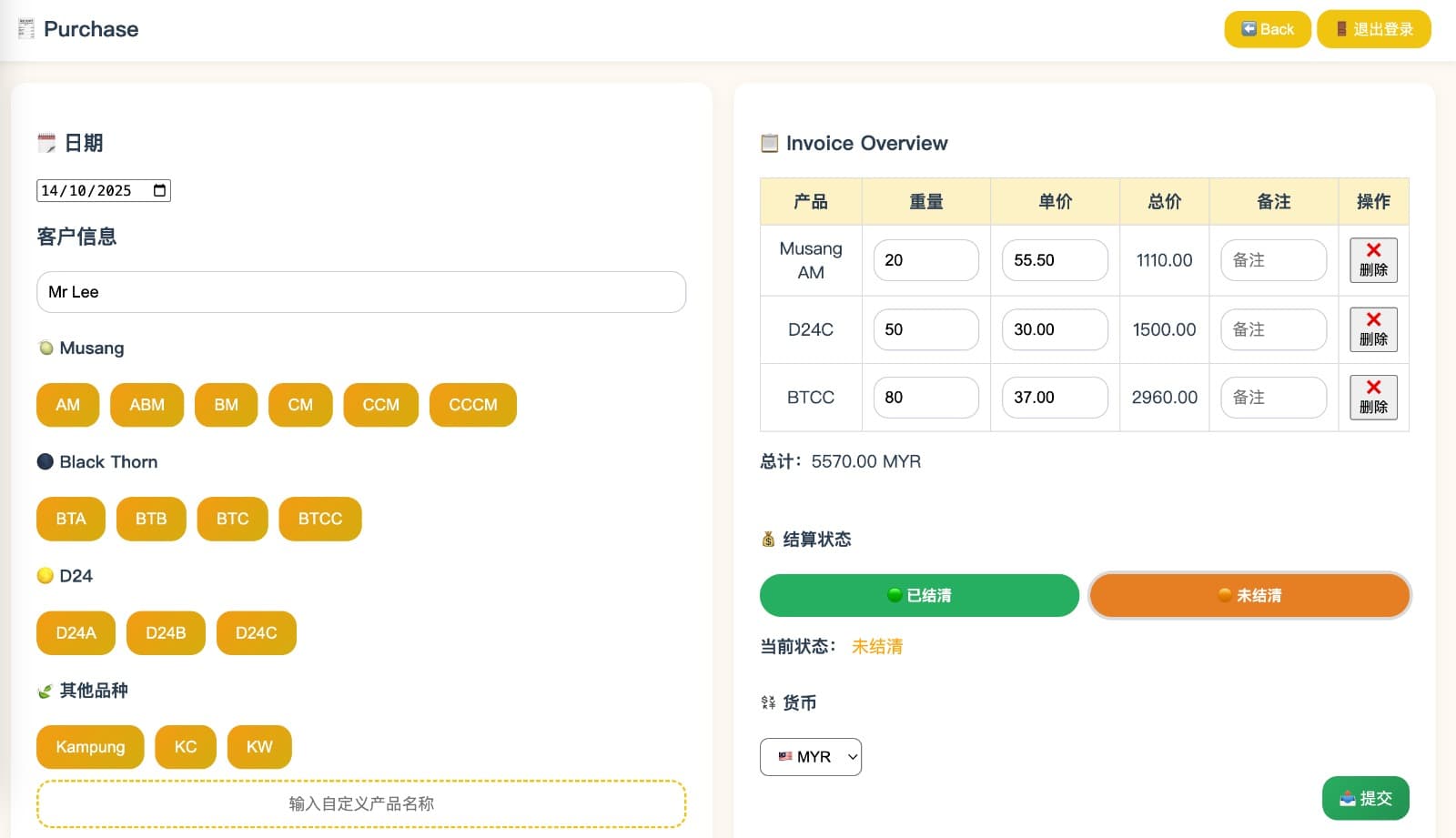Select the BTA Black Thorn product
Screen dimensions: 1456x838
point(70,519)
